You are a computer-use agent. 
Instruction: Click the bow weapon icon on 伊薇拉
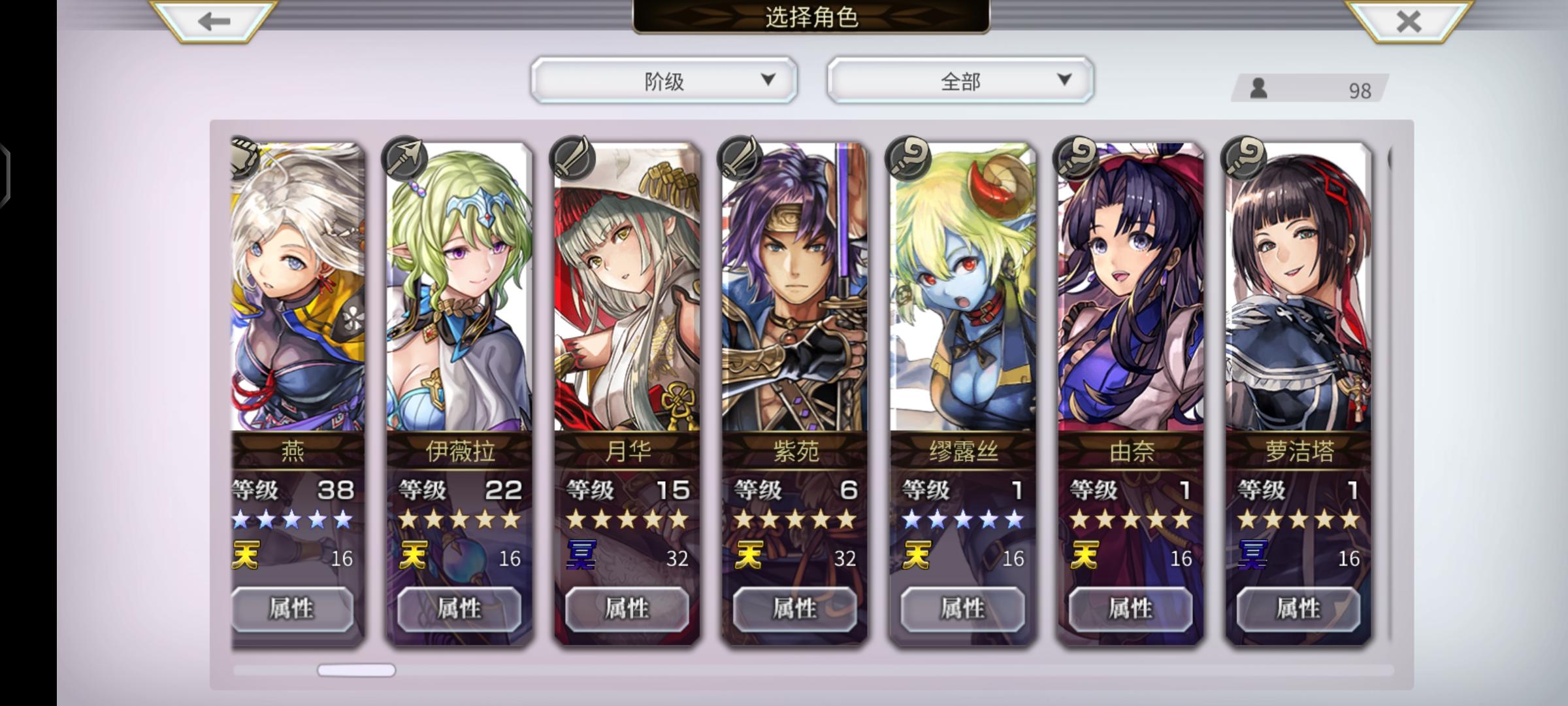(x=404, y=159)
